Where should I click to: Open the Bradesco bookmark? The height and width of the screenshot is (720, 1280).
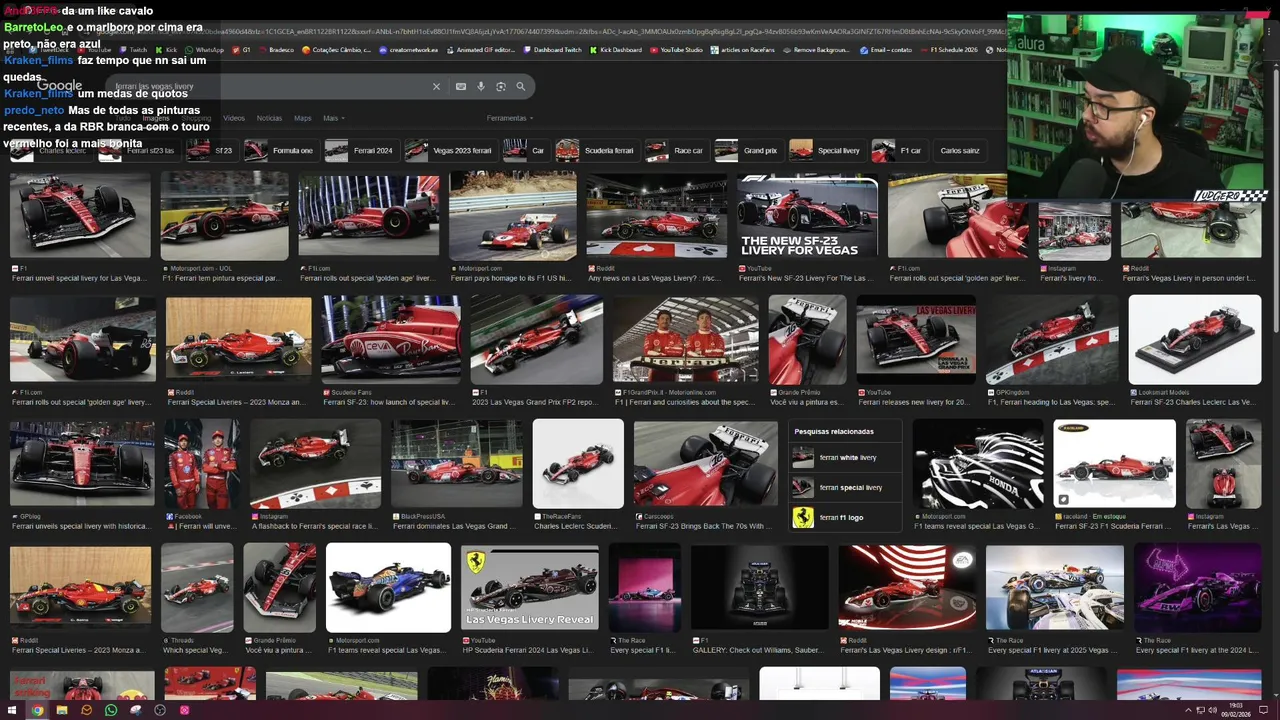(x=276, y=49)
